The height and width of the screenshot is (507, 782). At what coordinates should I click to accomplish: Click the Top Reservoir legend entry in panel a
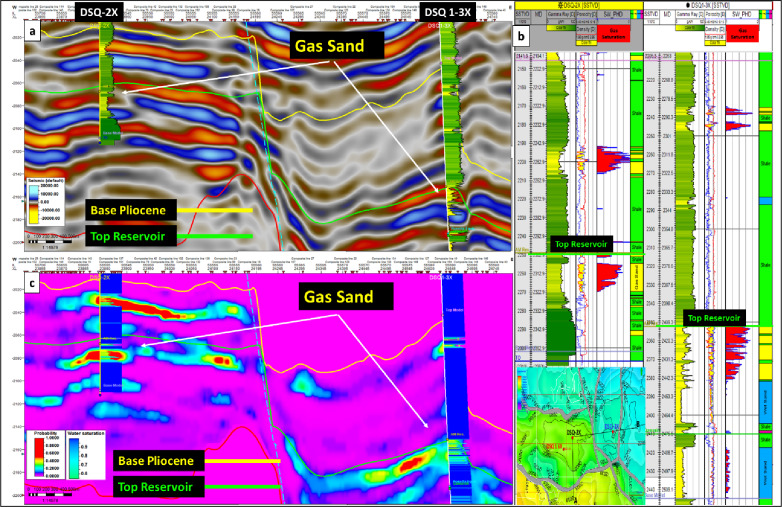coord(131,236)
